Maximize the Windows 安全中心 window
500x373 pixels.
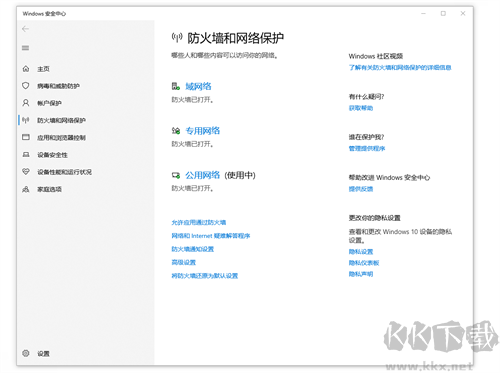[443, 14]
